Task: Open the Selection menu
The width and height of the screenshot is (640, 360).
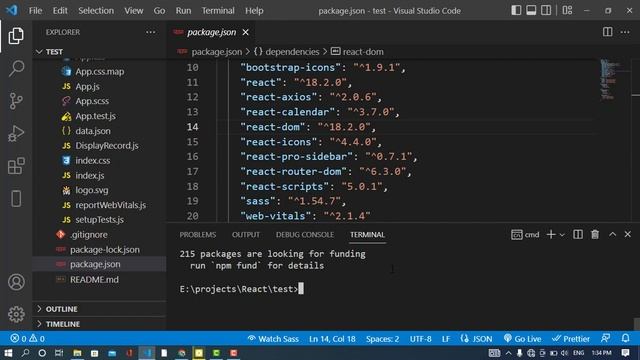Action: [96, 11]
